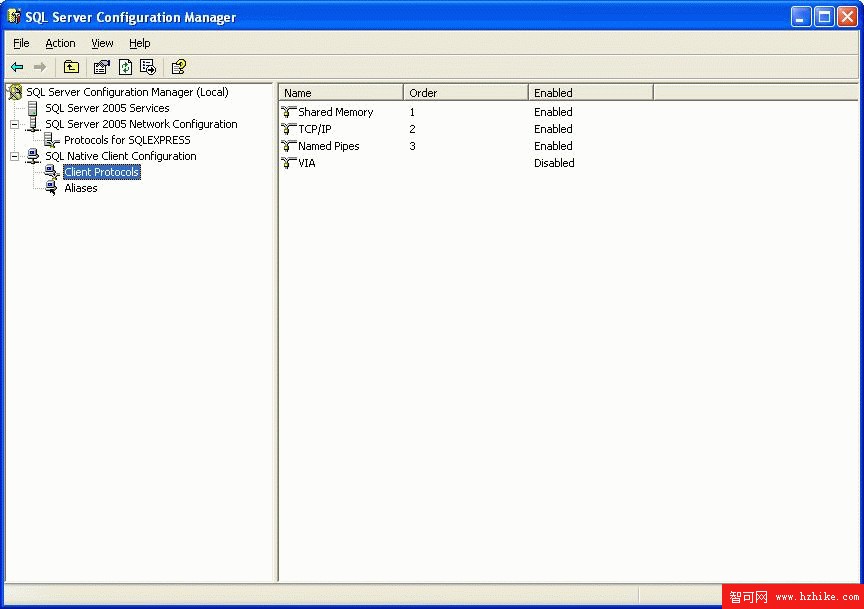This screenshot has height=609, width=864.
Task: Sort by the Order column header
Action: tap(466, 93)
